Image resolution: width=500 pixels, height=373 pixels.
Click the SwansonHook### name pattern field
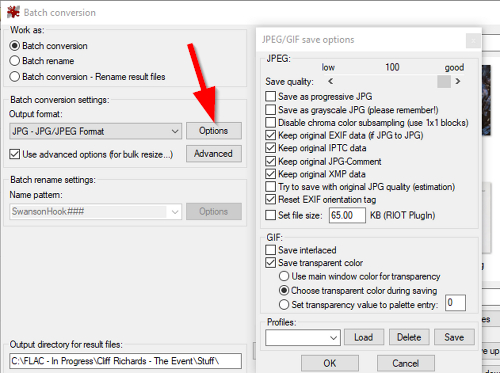[95, 211]
